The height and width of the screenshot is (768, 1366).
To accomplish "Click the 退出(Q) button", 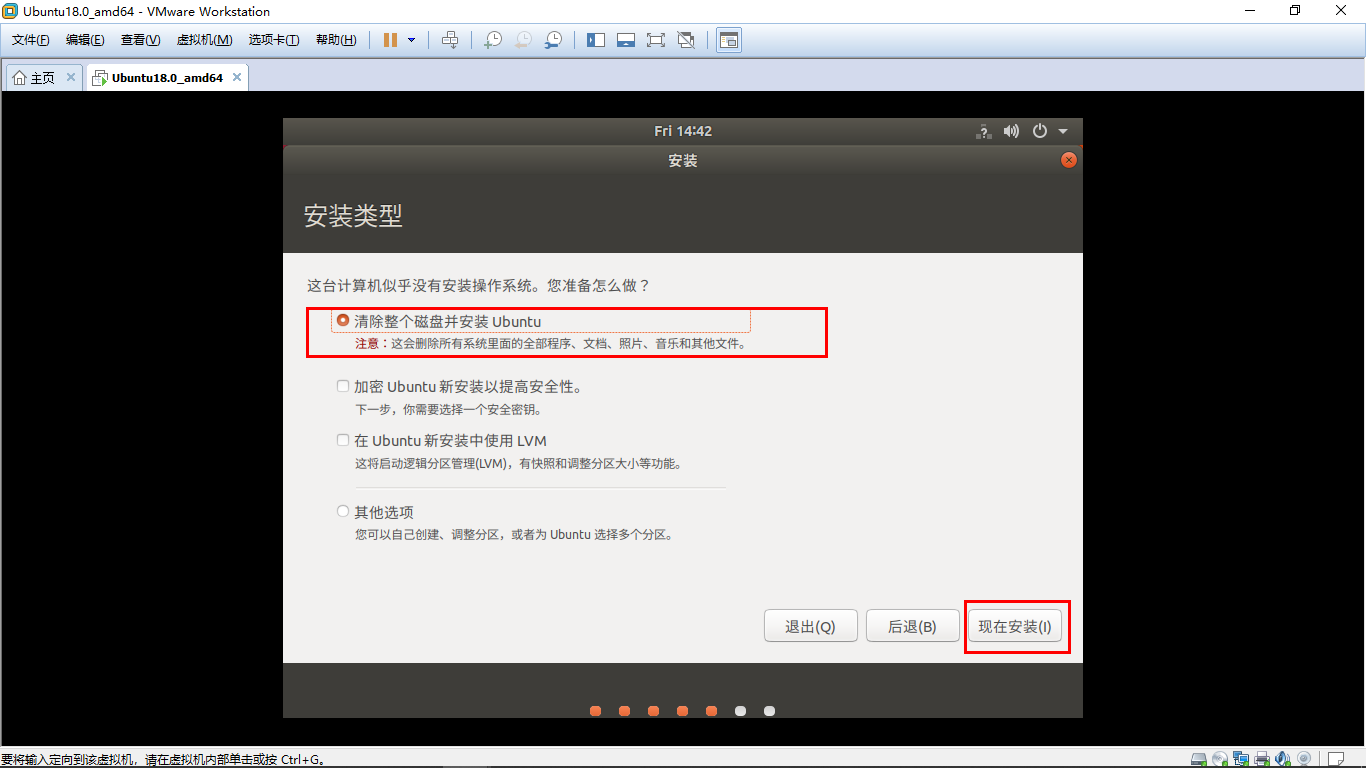I will 810,626.
